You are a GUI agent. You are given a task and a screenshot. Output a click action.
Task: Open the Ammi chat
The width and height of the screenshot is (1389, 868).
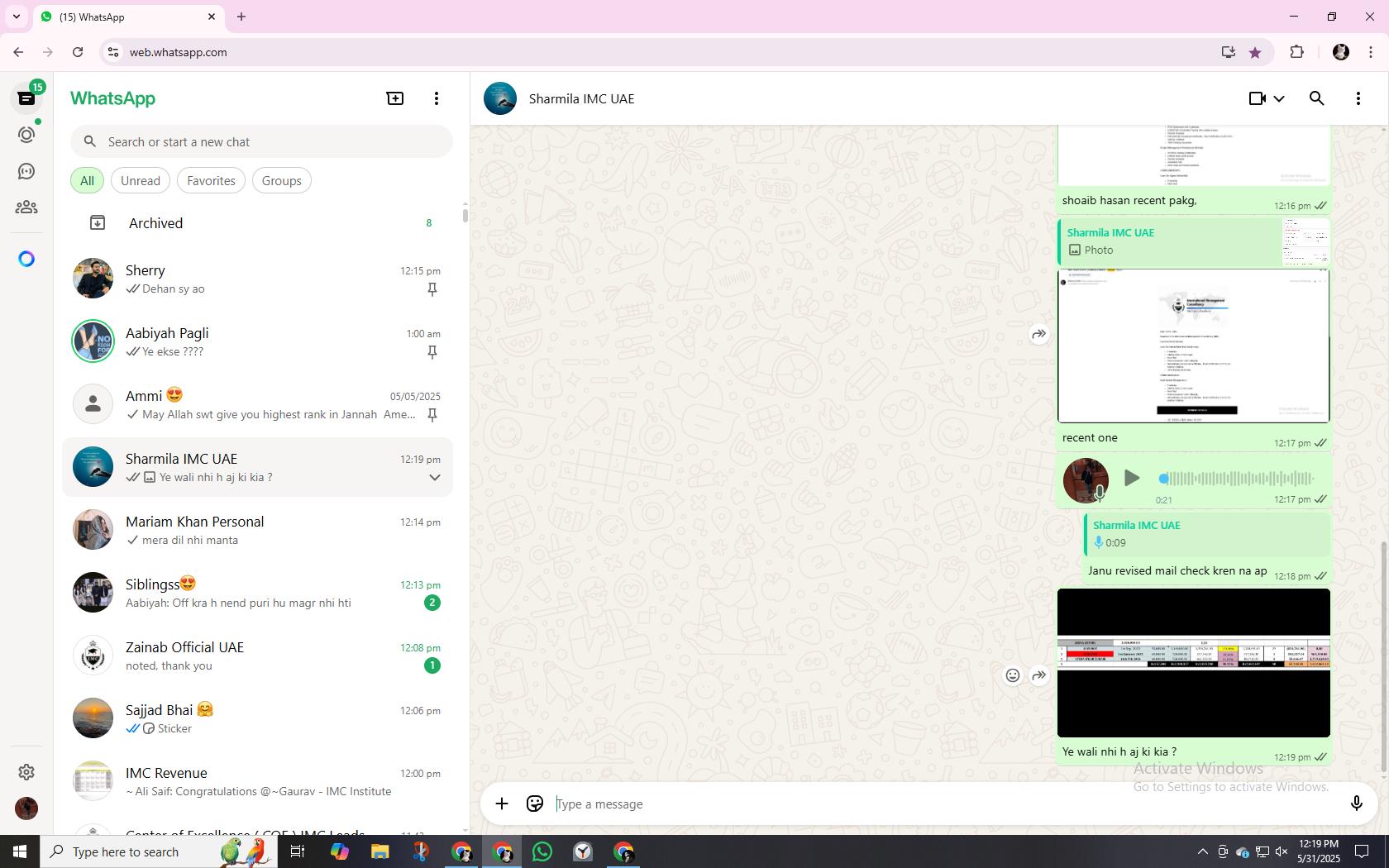click(x=258, y=404)
